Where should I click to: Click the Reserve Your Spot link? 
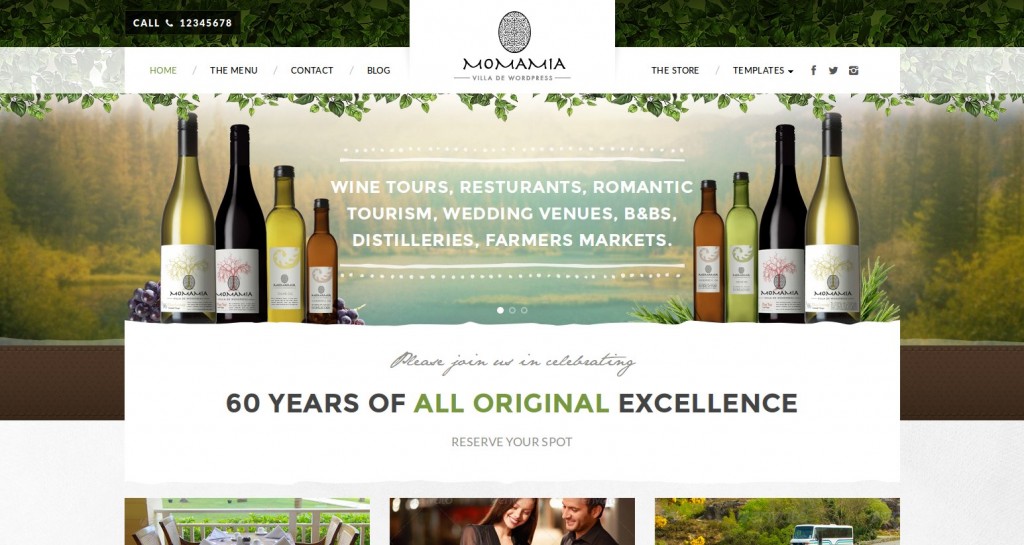pyautogui.click(x=512, y=442)
